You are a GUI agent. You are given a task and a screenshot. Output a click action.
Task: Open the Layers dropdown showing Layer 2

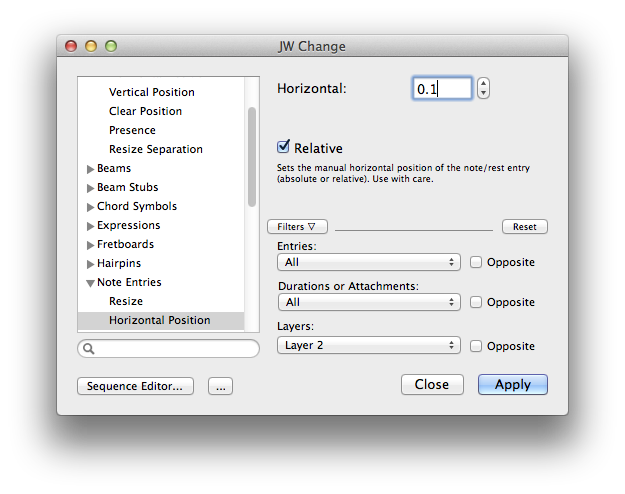click(367, 346)
